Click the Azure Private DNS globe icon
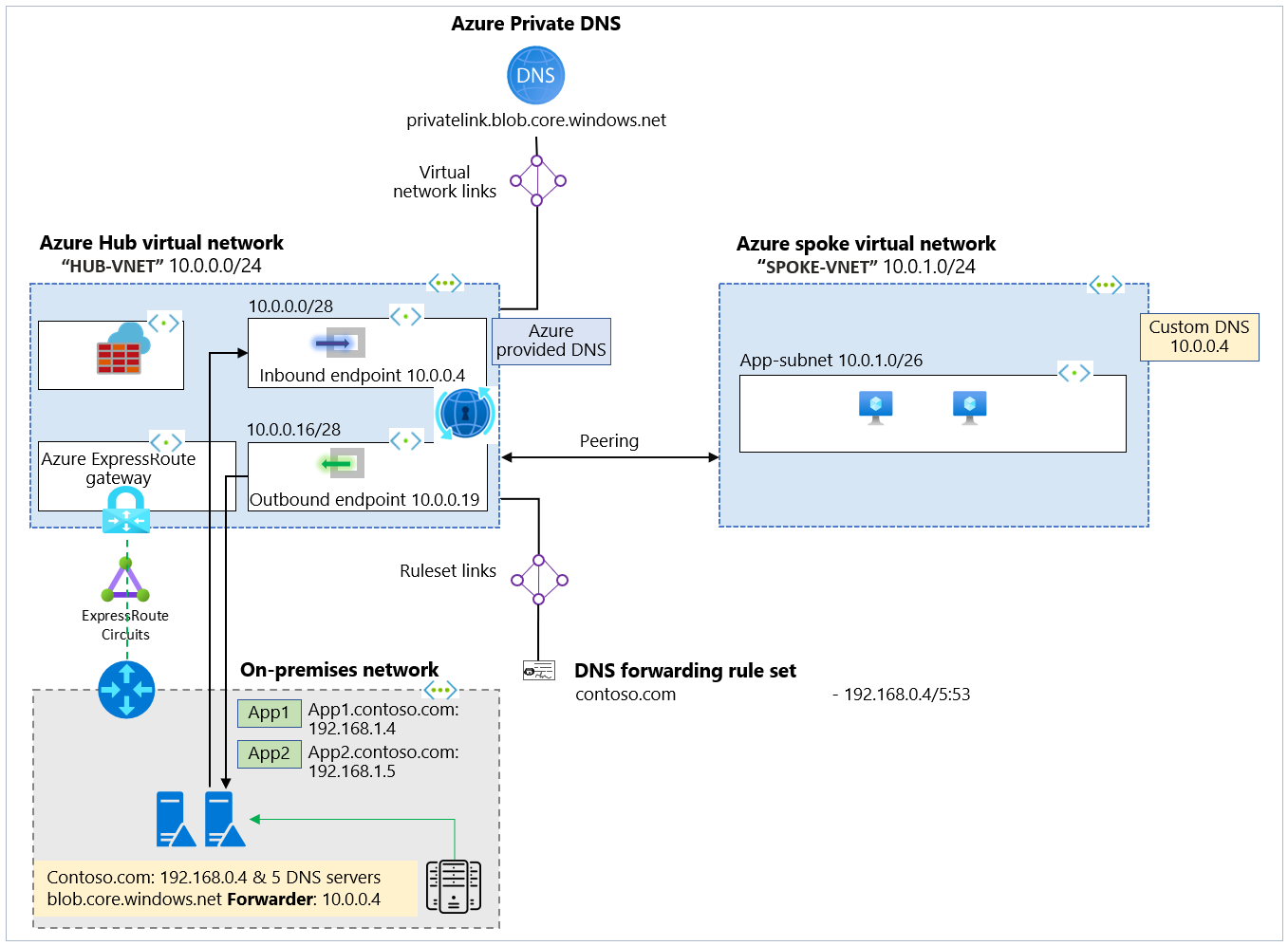Image resolution: width=1288 pixels, height=946 pixels. (x=535, y=75)
